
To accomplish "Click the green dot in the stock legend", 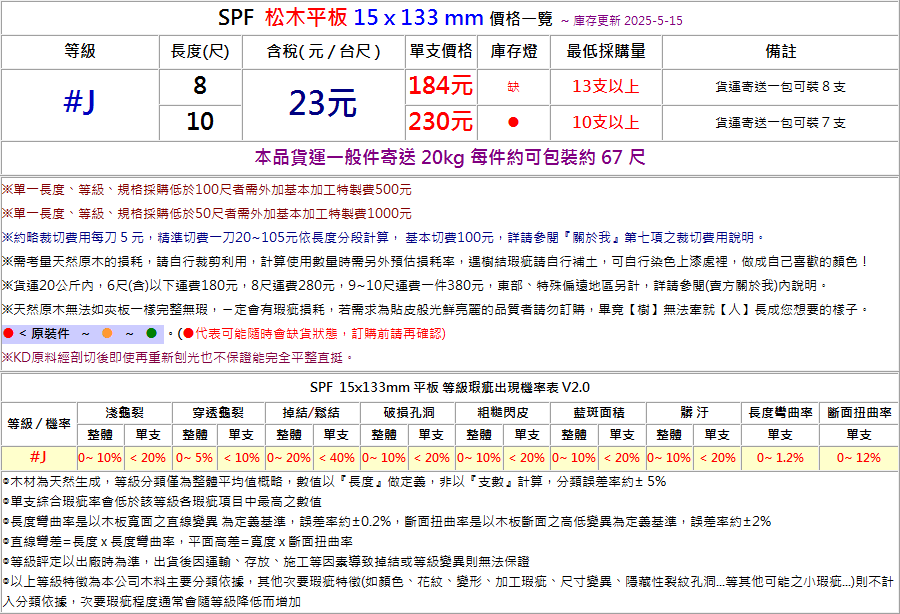I will 151,333.
